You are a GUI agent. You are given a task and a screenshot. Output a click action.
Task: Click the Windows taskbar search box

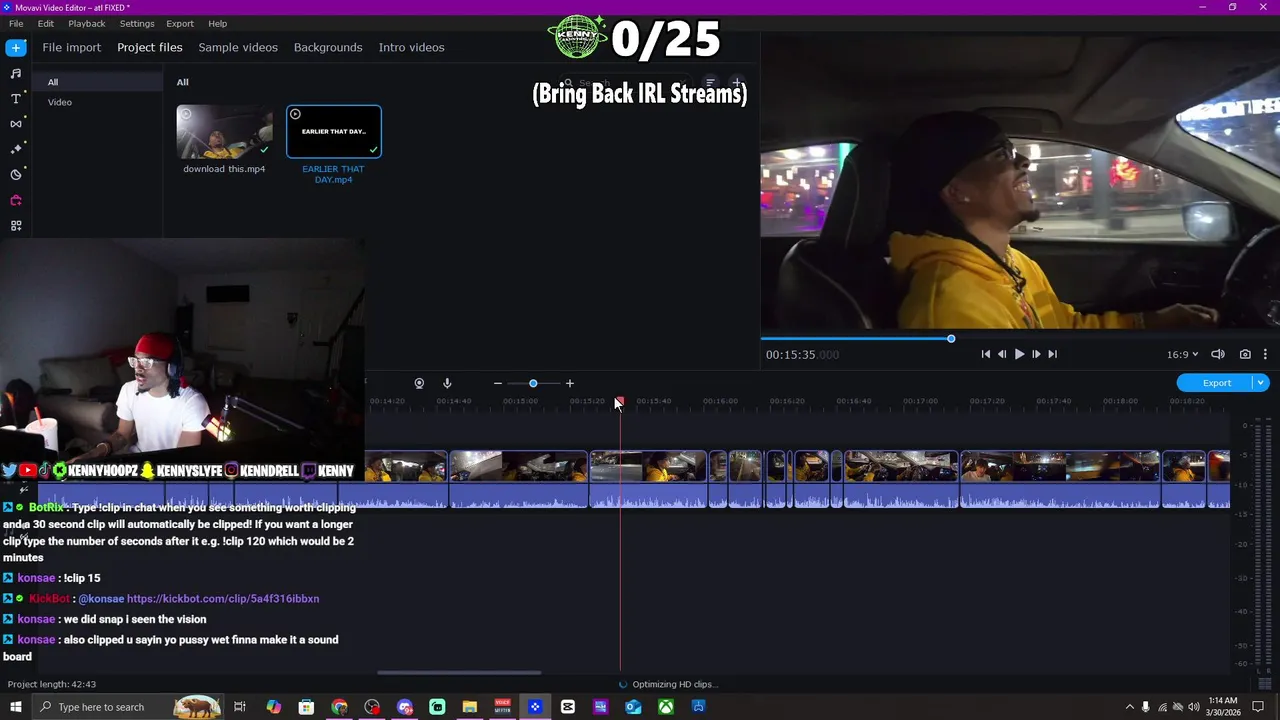[128, 707]
